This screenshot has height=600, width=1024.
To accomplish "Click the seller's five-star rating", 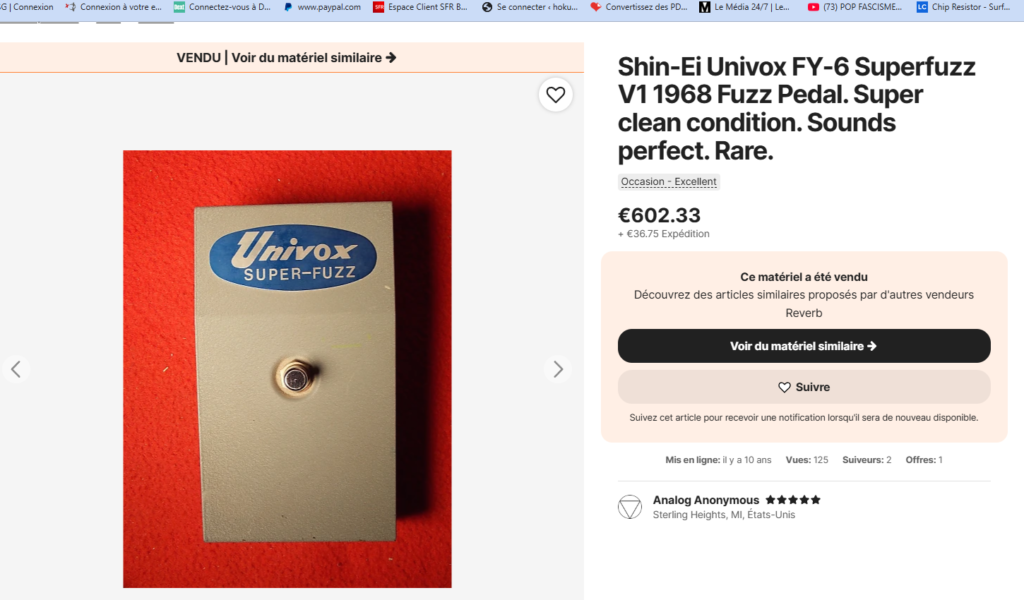I will pos(793,500).
